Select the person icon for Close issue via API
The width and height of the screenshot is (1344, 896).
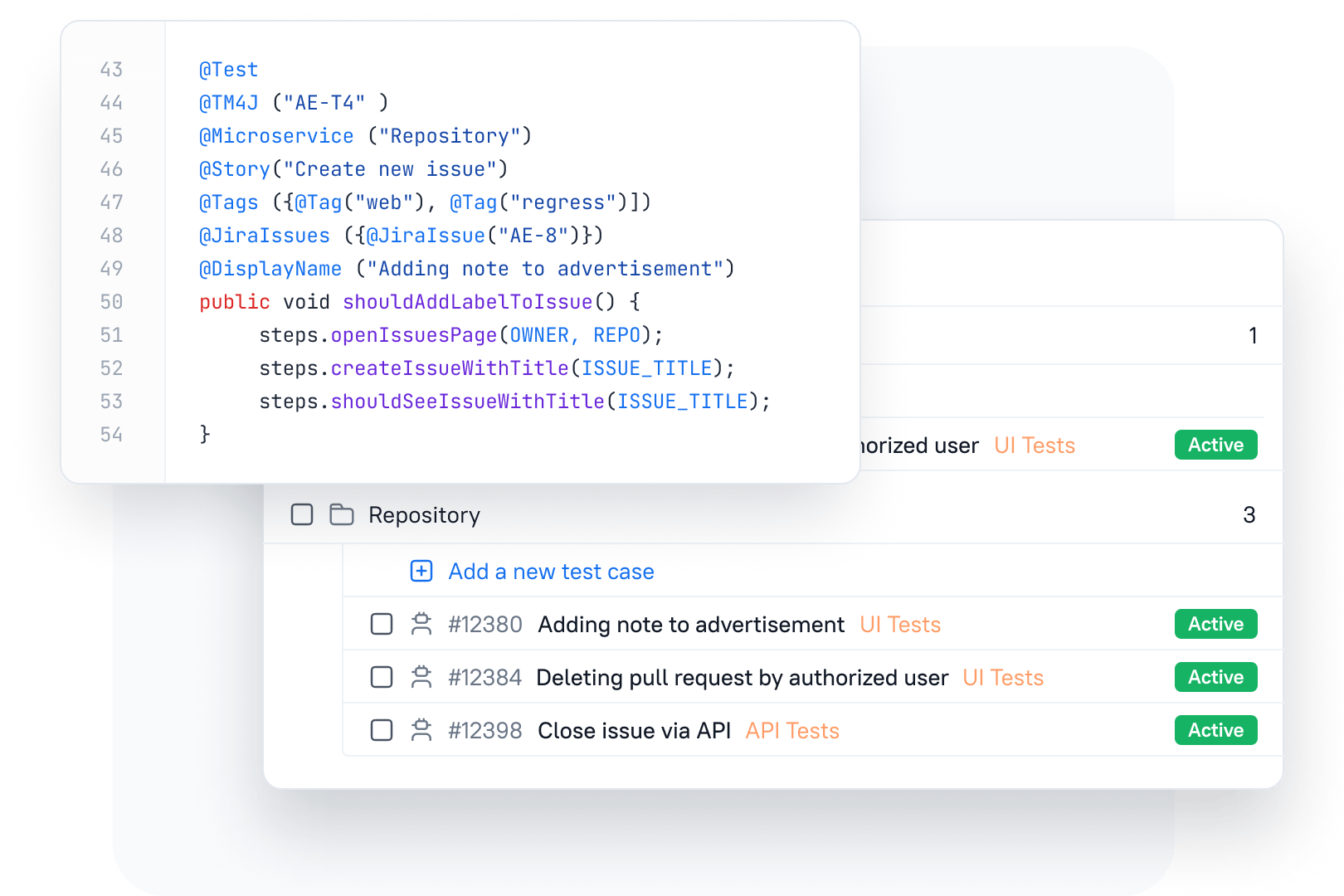[423, 730]
